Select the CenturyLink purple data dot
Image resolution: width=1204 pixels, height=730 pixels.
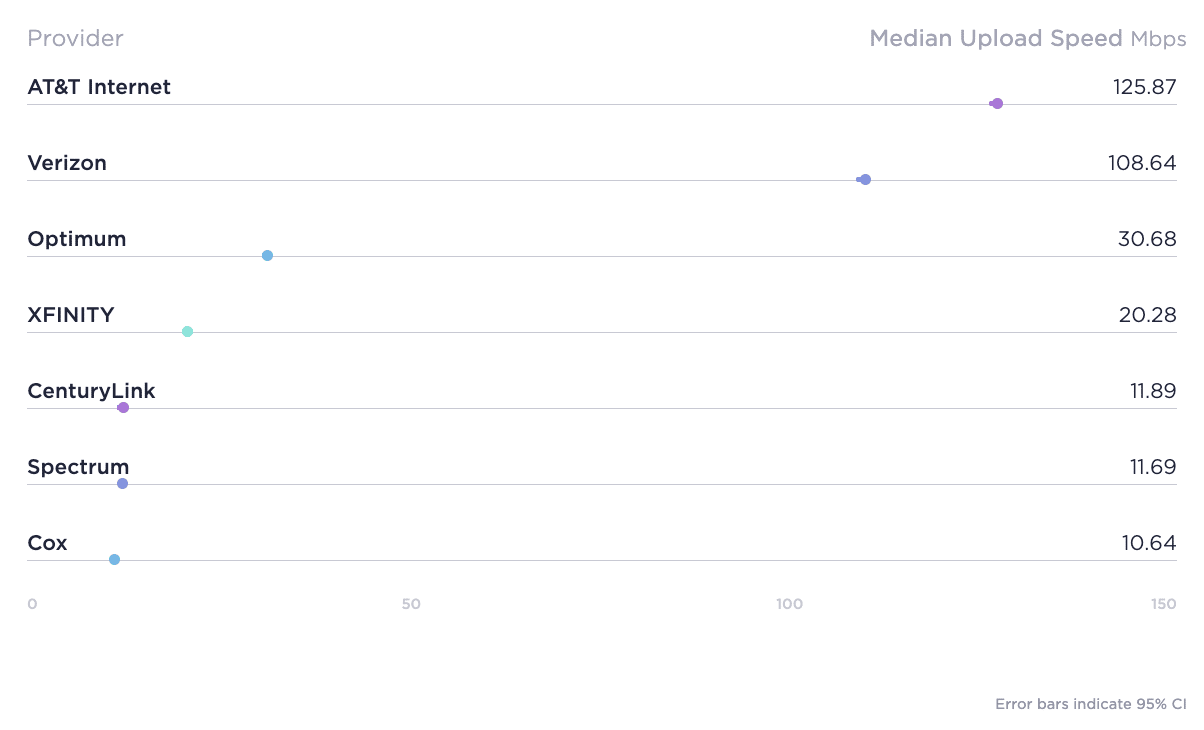click(x=123, y=407)
